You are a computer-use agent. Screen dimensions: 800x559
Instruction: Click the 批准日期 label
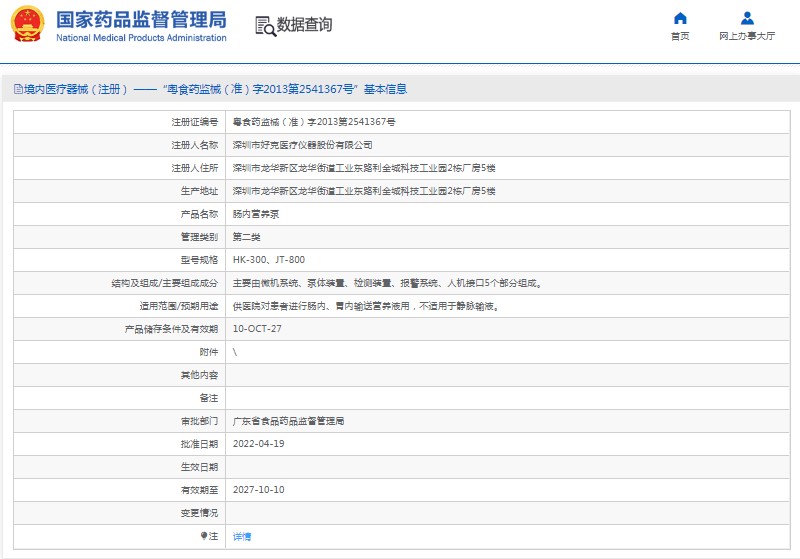199,444
